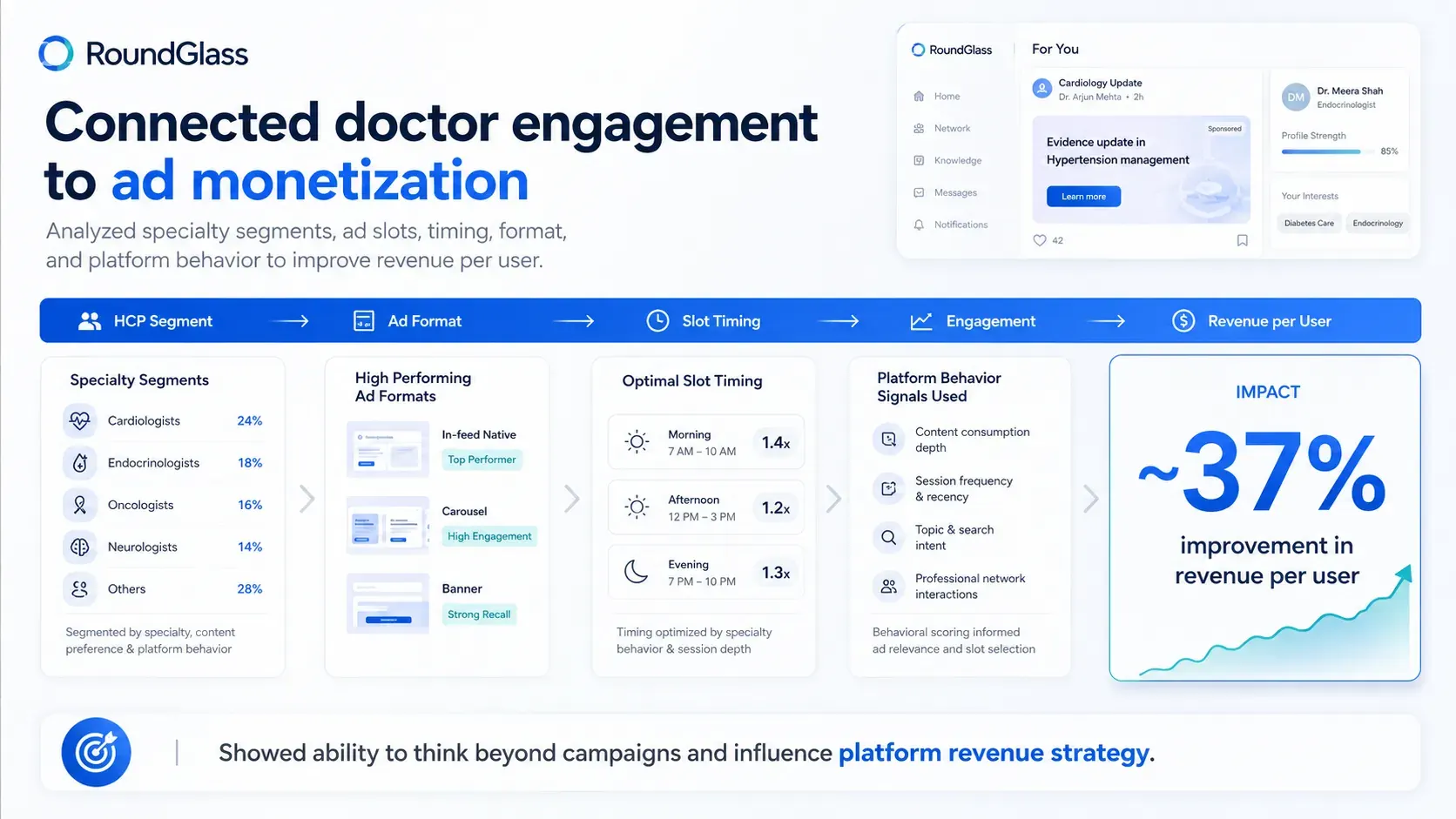Click the RoundGlass logo ring icon
1456x819 pixels.
pos(56,53)
